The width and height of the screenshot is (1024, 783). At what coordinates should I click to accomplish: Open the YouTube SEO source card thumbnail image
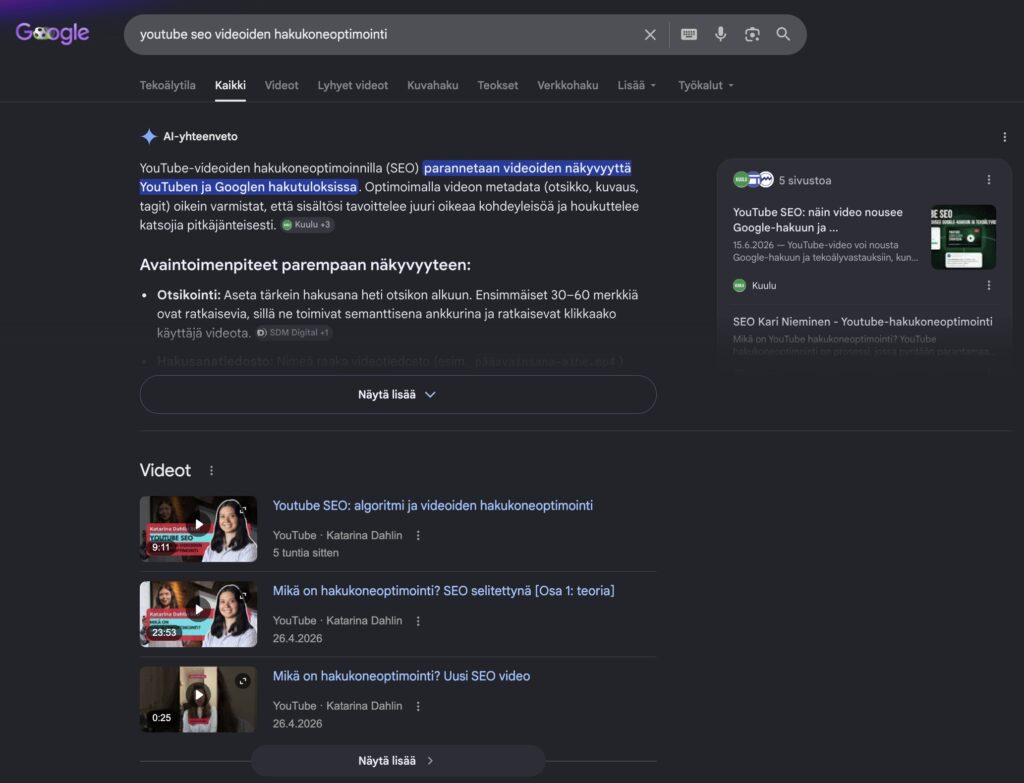click(x=963, y=237)
